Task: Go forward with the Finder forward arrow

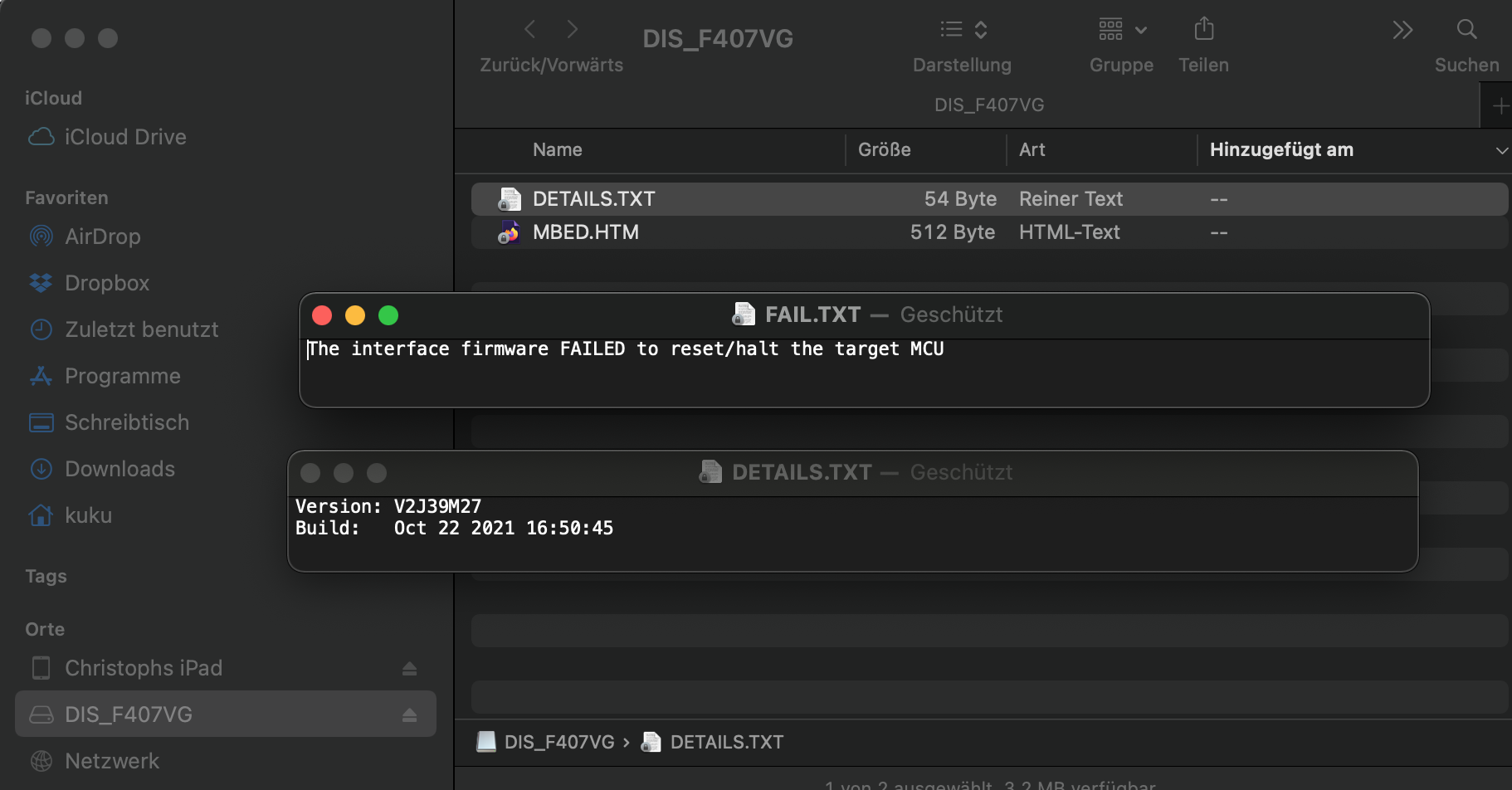Action: (572, 30)
